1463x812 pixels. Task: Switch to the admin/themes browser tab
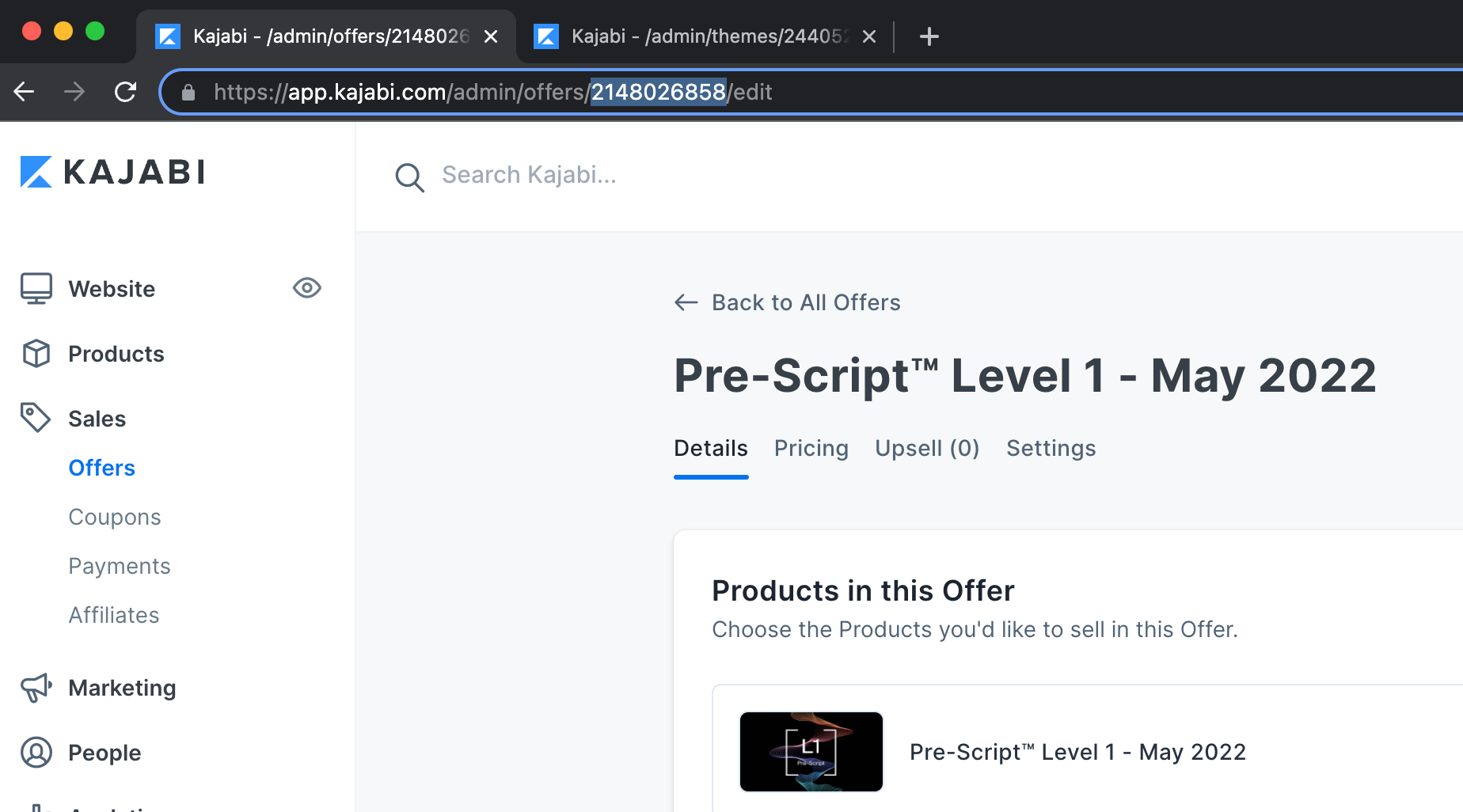[x=705, y=36]
